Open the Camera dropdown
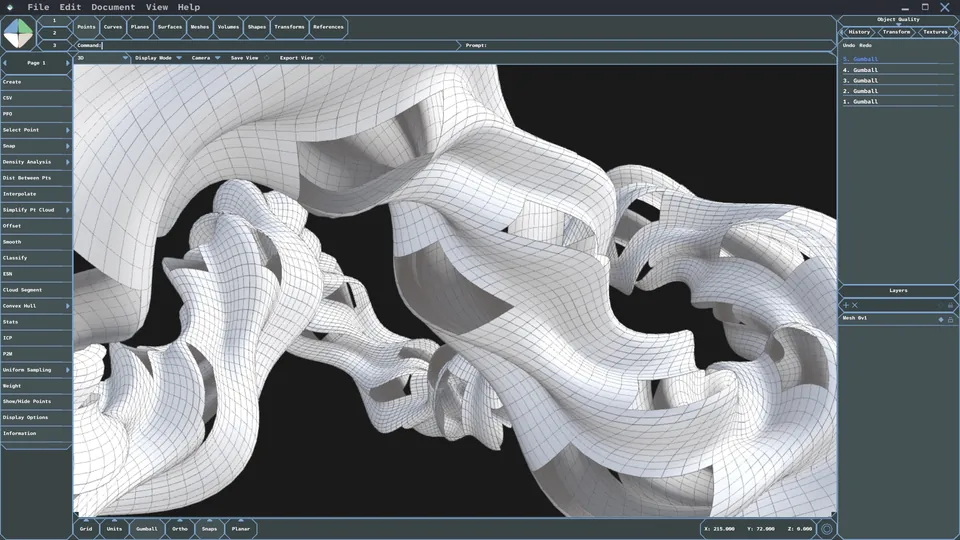 pyautogui.click(x=206, y=58)
